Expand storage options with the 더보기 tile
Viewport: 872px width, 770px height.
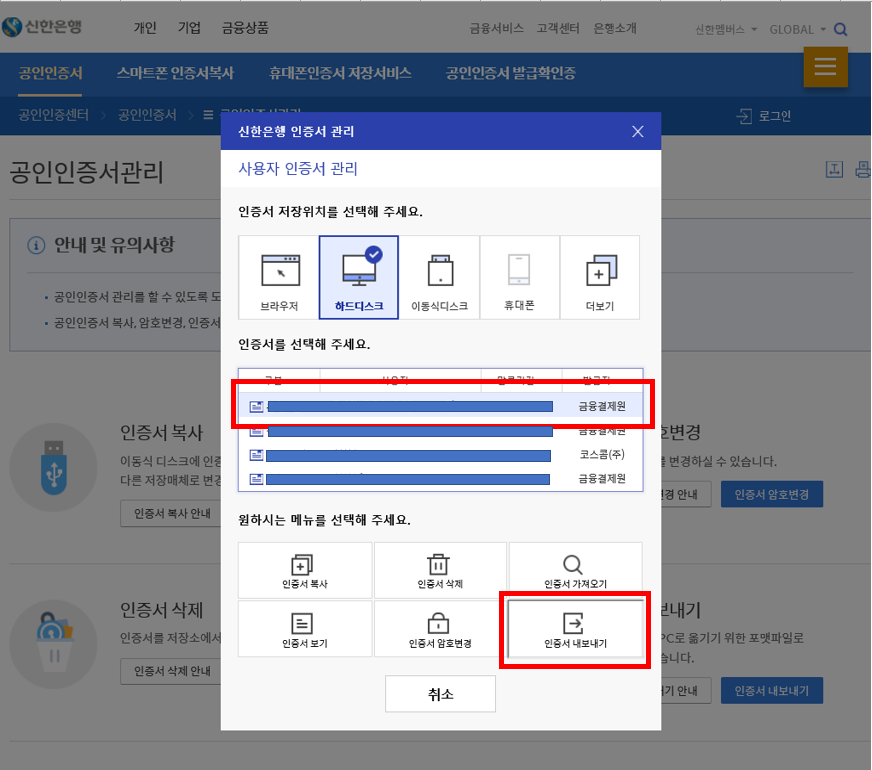point(599,277)
